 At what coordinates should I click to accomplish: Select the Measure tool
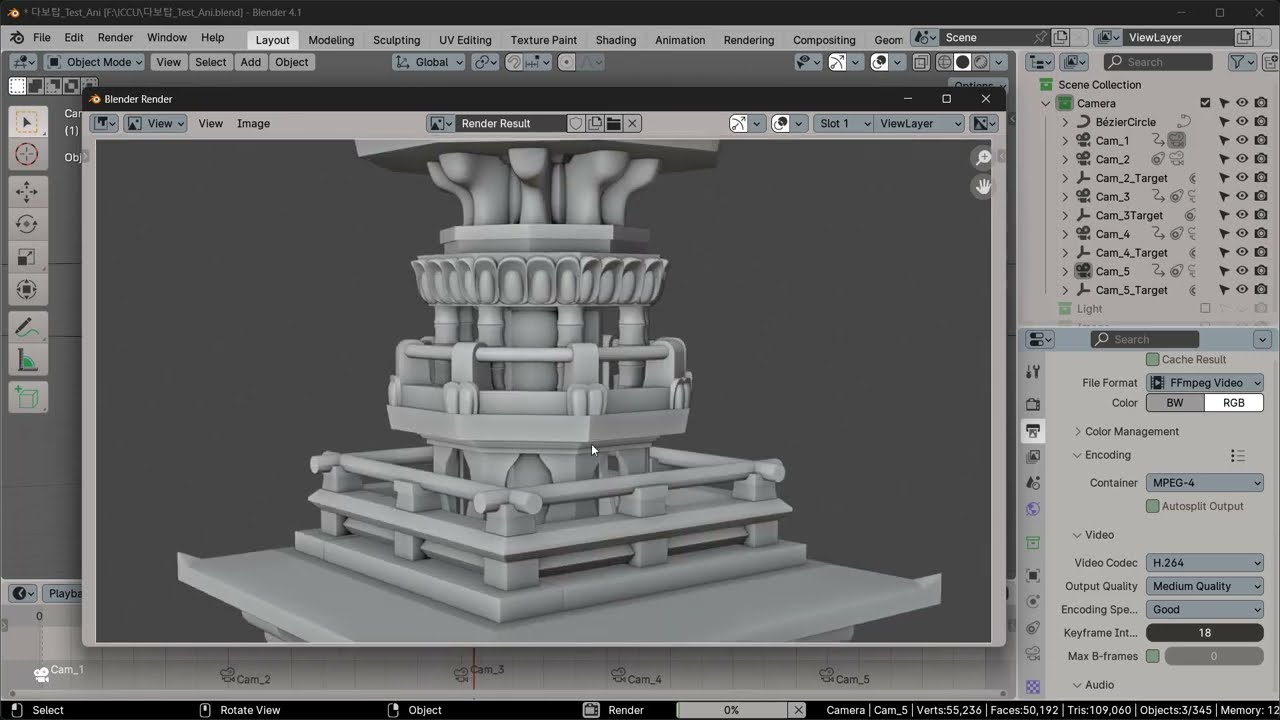27,360
